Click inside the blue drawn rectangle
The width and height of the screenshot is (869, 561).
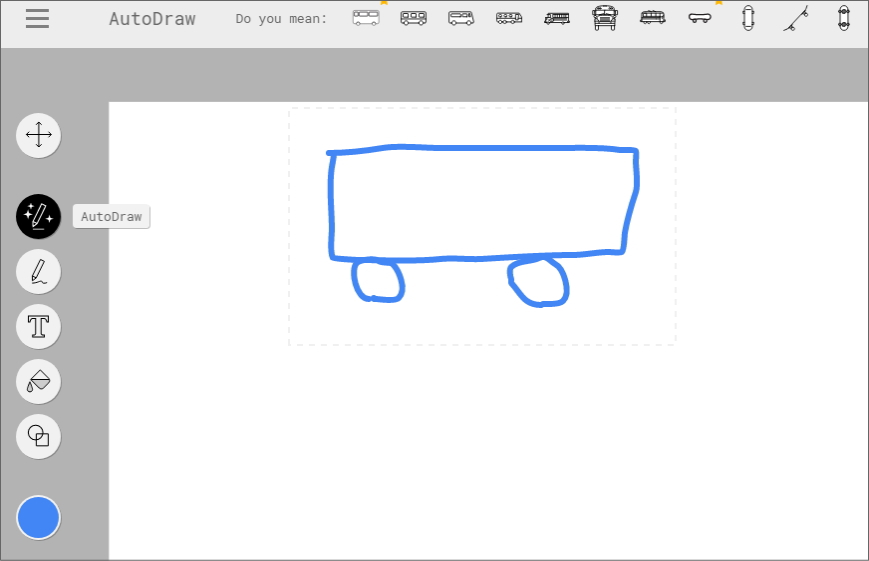coord(482,203)
